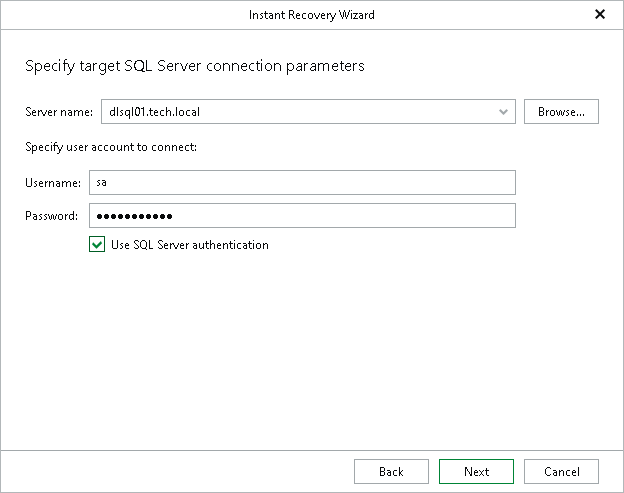This screenshot has height=493, width=624.
Task: Click the Server name: label
Action: (59, 112)
